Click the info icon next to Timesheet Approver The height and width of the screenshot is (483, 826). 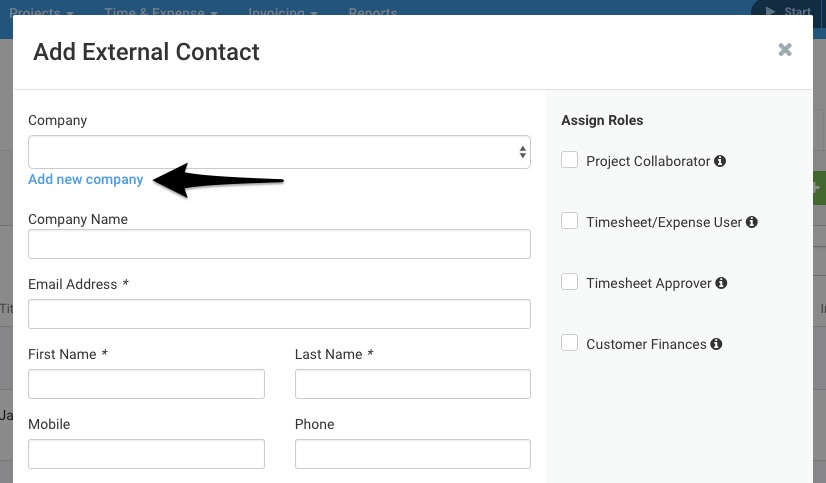pos(721,283)
